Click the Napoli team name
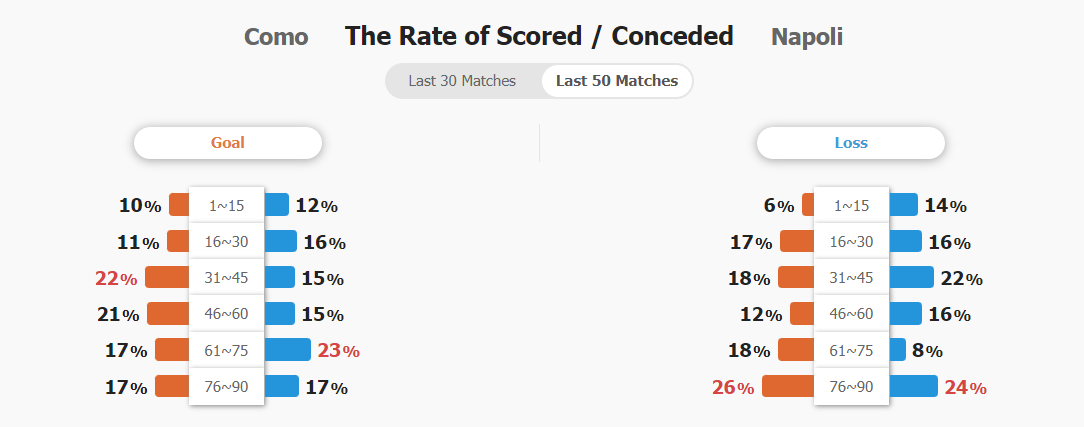1084x427 pixels. pyautogui.click(x=807, y=37)
